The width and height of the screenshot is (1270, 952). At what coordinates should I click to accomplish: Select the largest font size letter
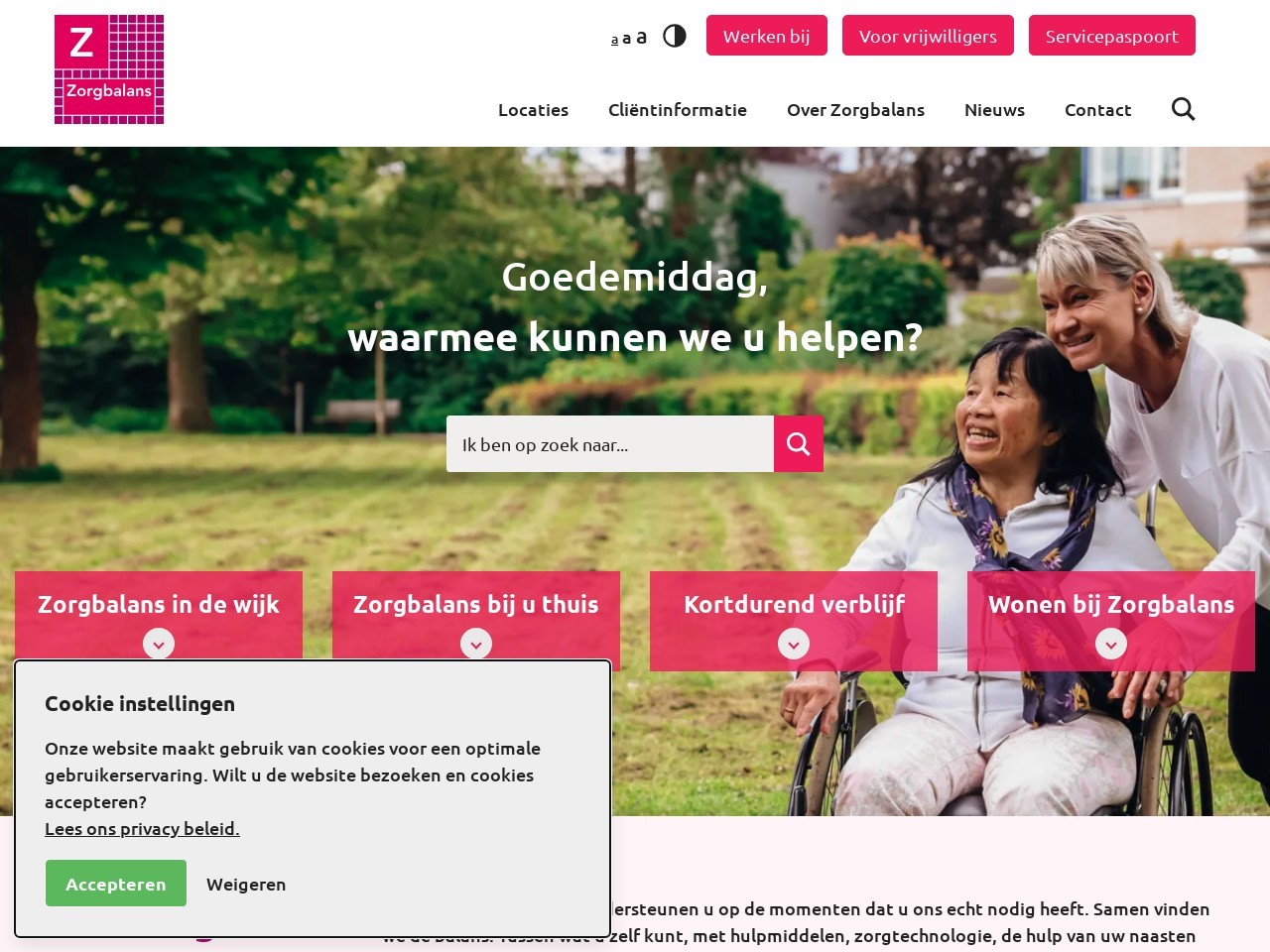(641, 38)
